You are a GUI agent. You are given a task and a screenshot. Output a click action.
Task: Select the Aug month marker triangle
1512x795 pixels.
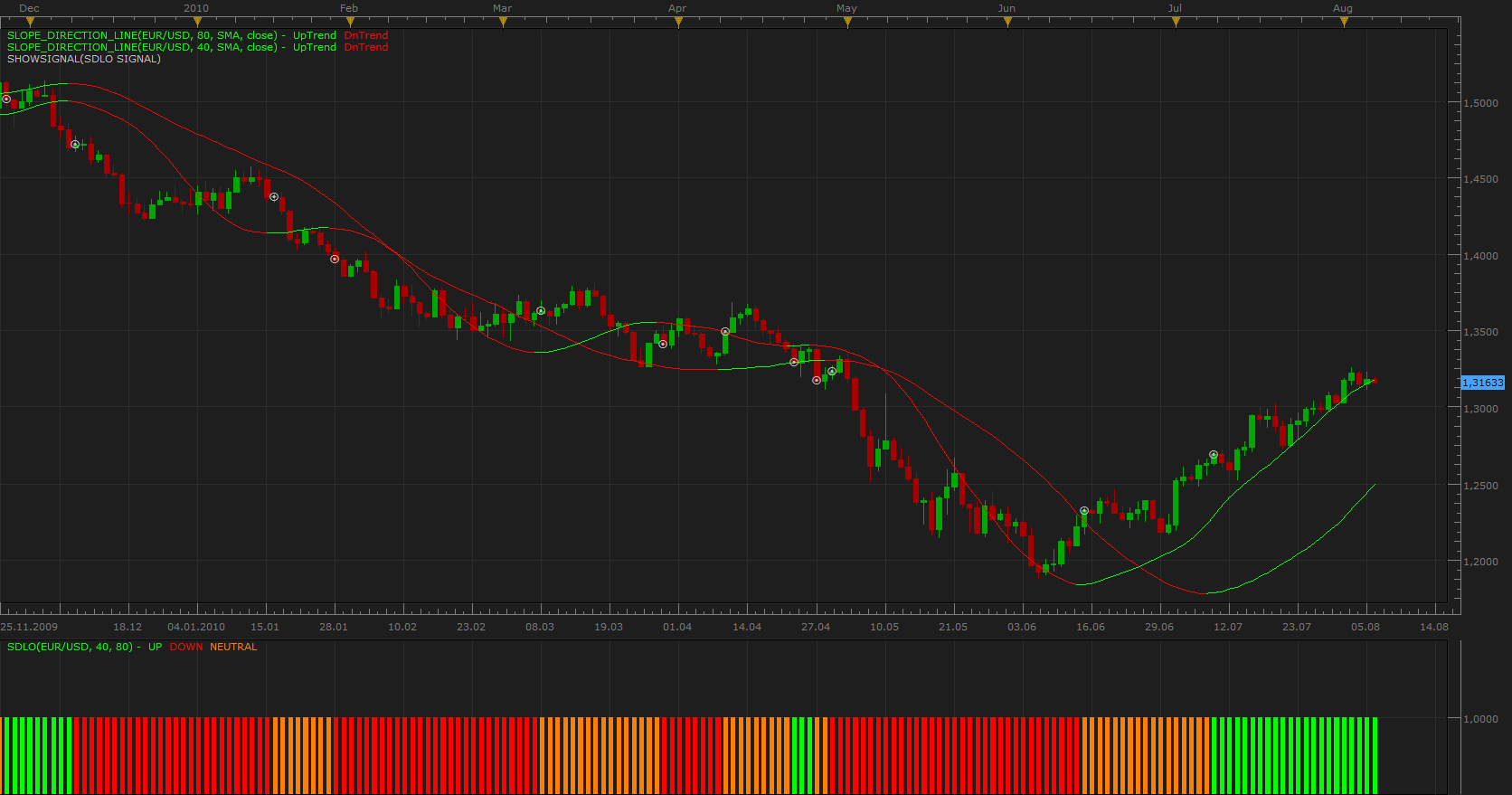pos(1344,23)
